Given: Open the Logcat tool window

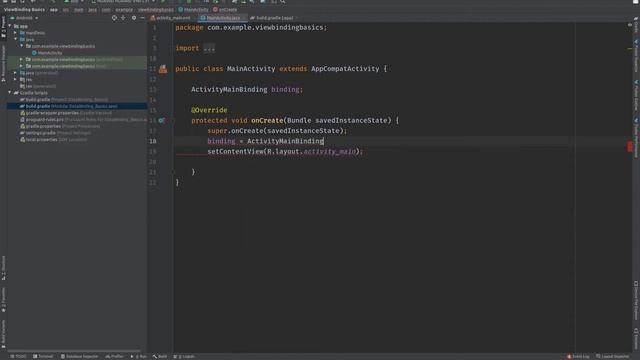Looking at the screenshot, I should point(184,356).
